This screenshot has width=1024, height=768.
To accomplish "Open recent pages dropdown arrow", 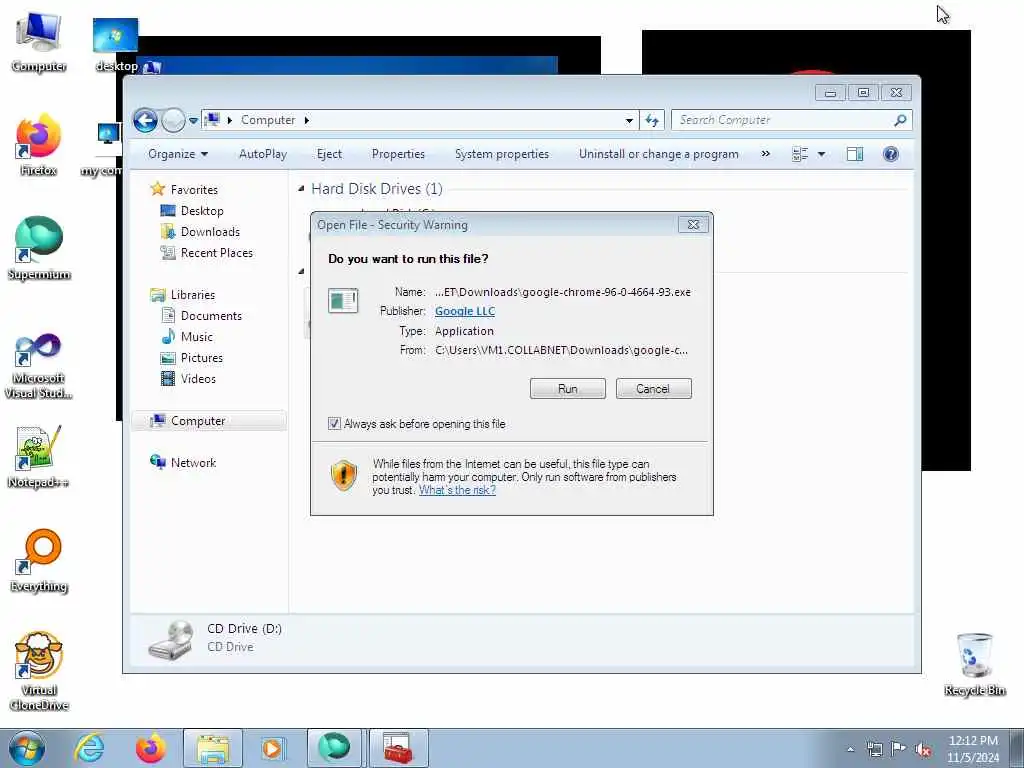I will tap(193, 120).
